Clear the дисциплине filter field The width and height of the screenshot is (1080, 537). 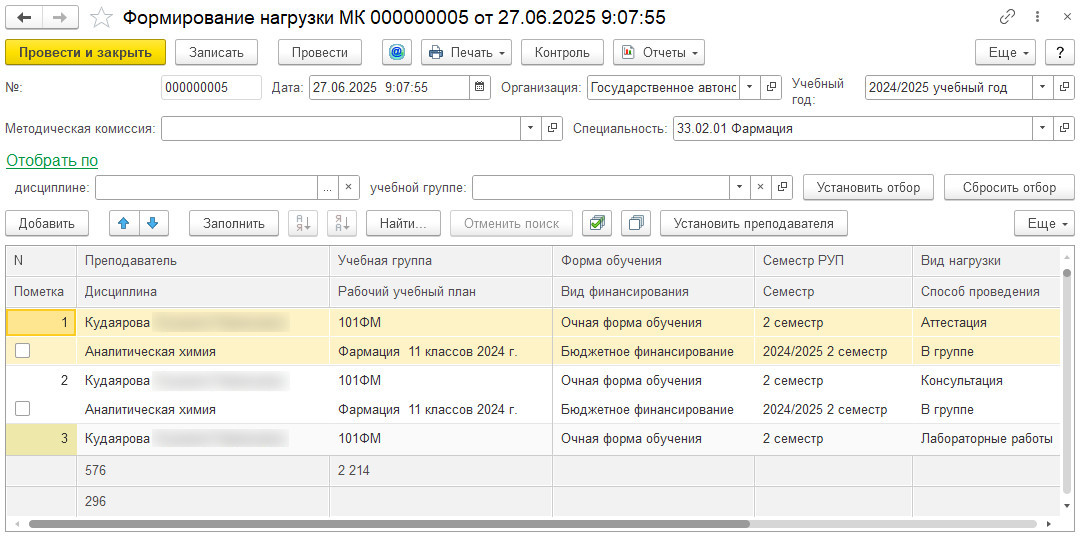pos(349,187)
